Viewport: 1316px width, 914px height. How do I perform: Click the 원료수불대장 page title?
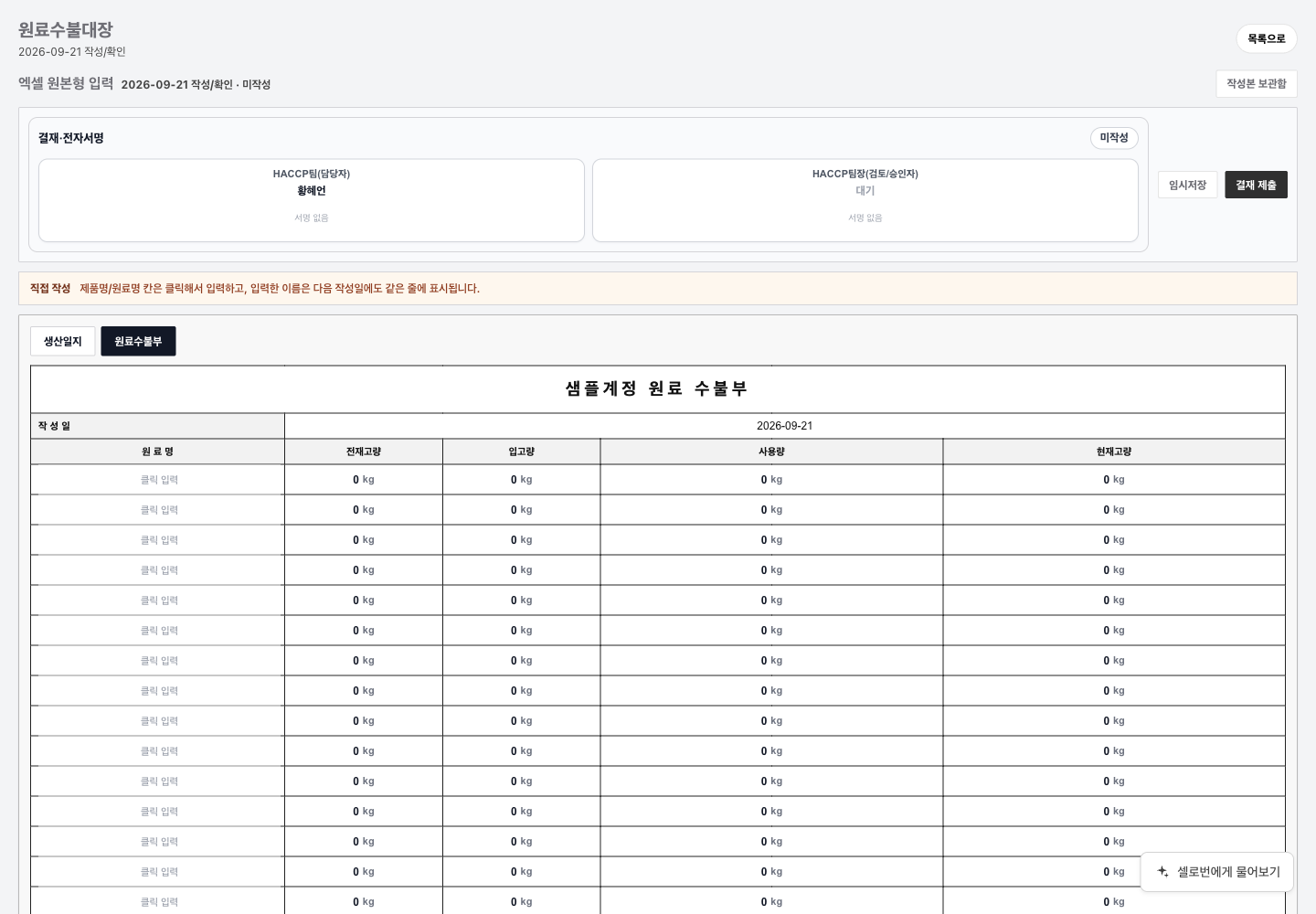tap(66, 30)
